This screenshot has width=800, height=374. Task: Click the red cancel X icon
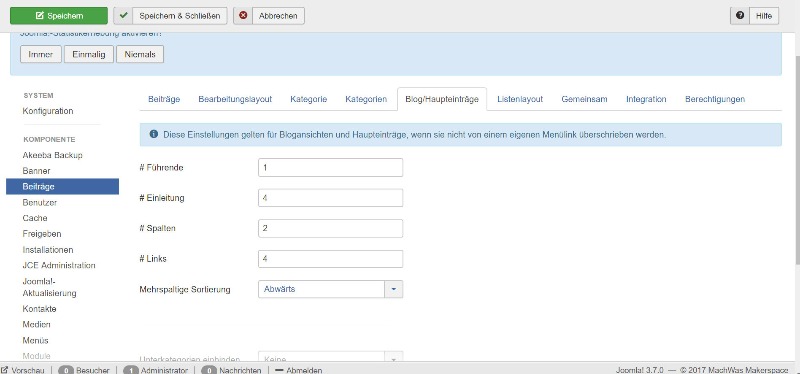[243, 16]
